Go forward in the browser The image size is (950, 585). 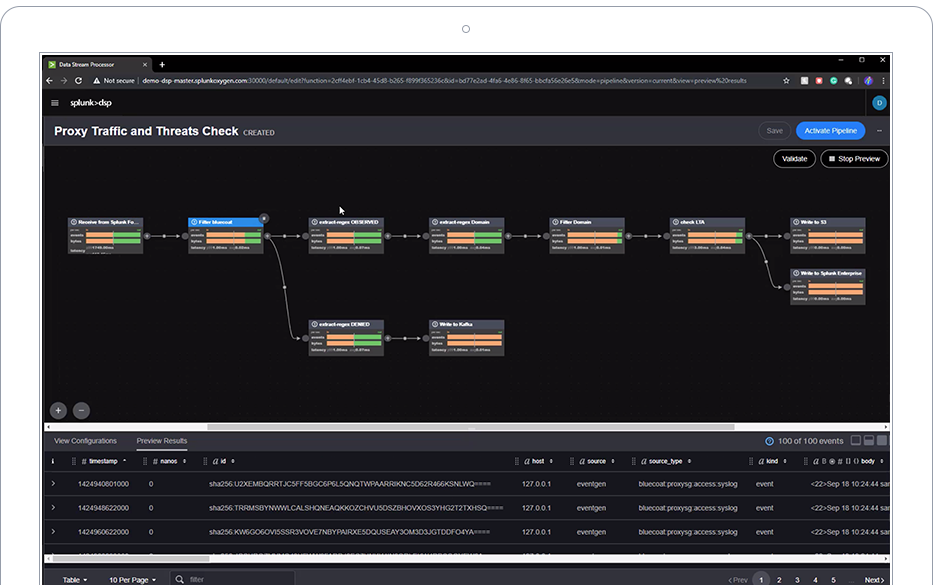[x=64, y=81]
